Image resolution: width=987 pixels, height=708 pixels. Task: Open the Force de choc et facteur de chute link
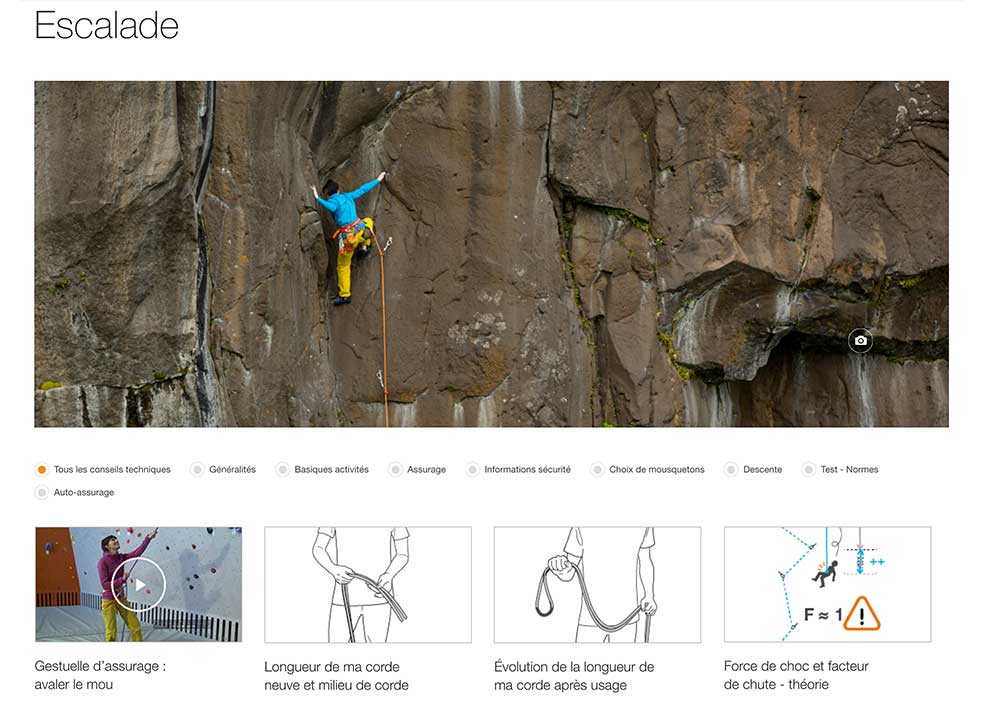[796, 675]
